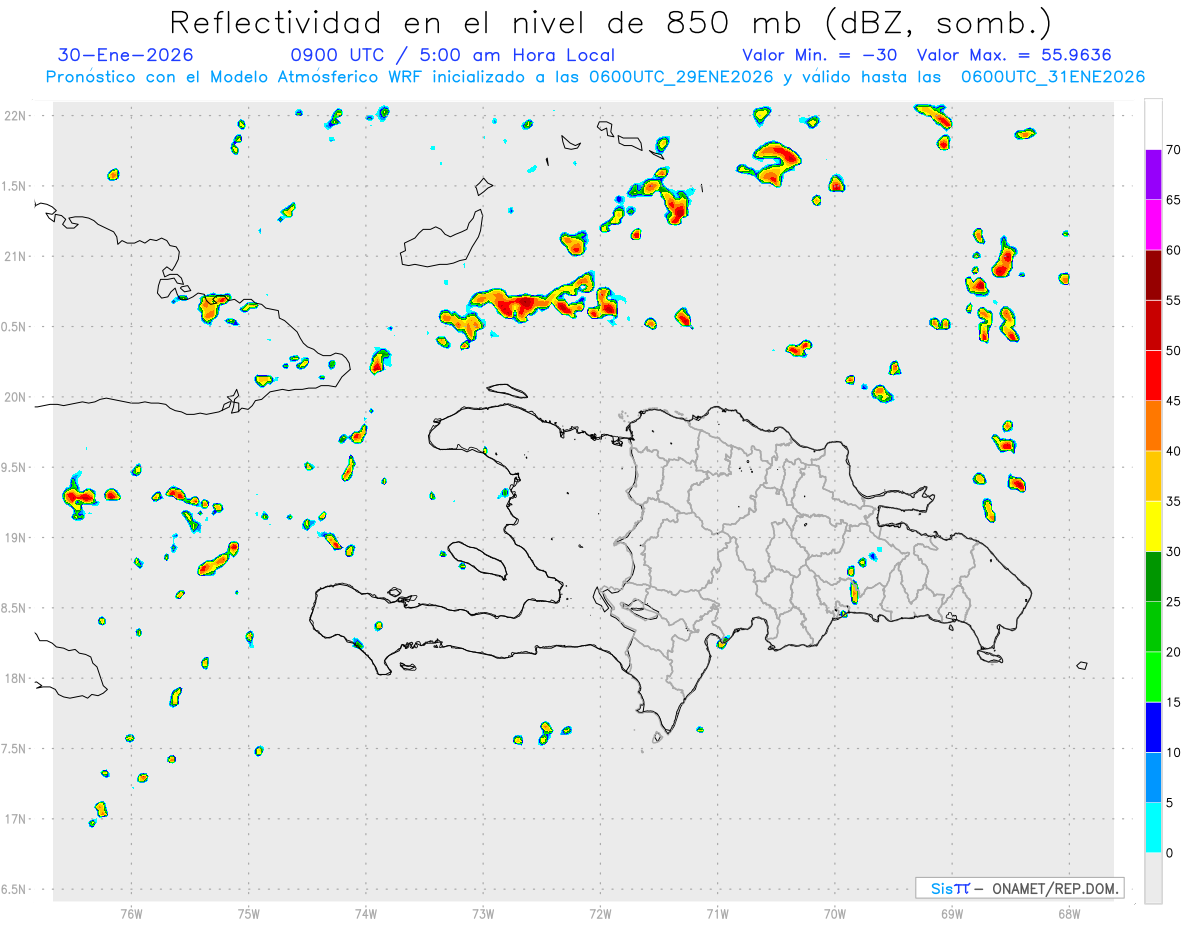The height and width of the screenshot is (927, 1200).
Task: Select the gold 35–40 dBZ colorbar segment
Action: tap(1153, 476)
